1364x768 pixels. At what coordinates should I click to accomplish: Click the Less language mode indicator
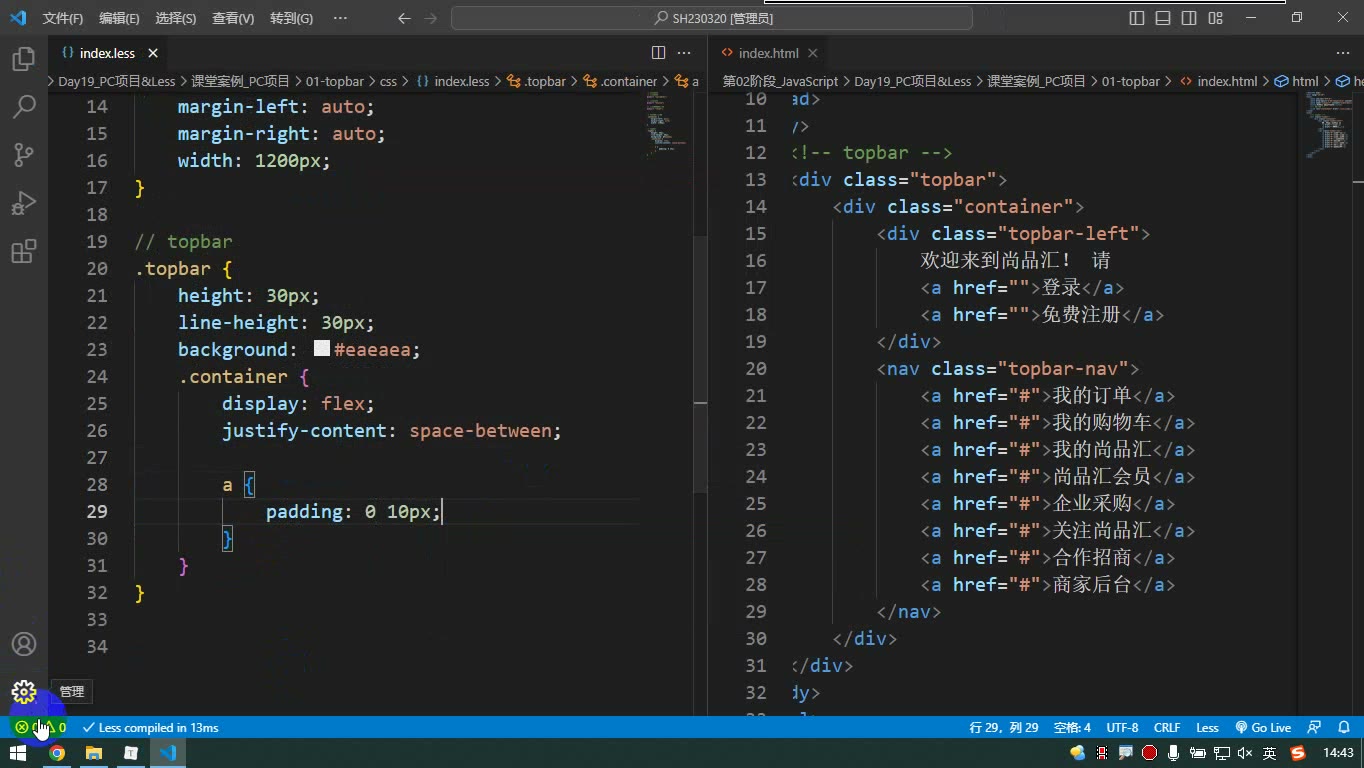click(1208, 728)
